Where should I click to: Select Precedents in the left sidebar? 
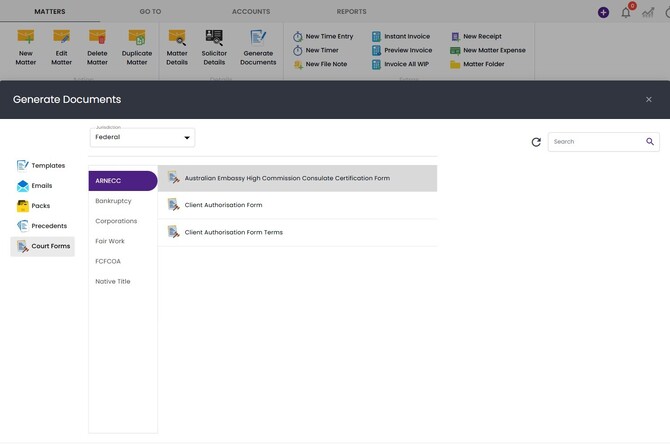(42, 226)
